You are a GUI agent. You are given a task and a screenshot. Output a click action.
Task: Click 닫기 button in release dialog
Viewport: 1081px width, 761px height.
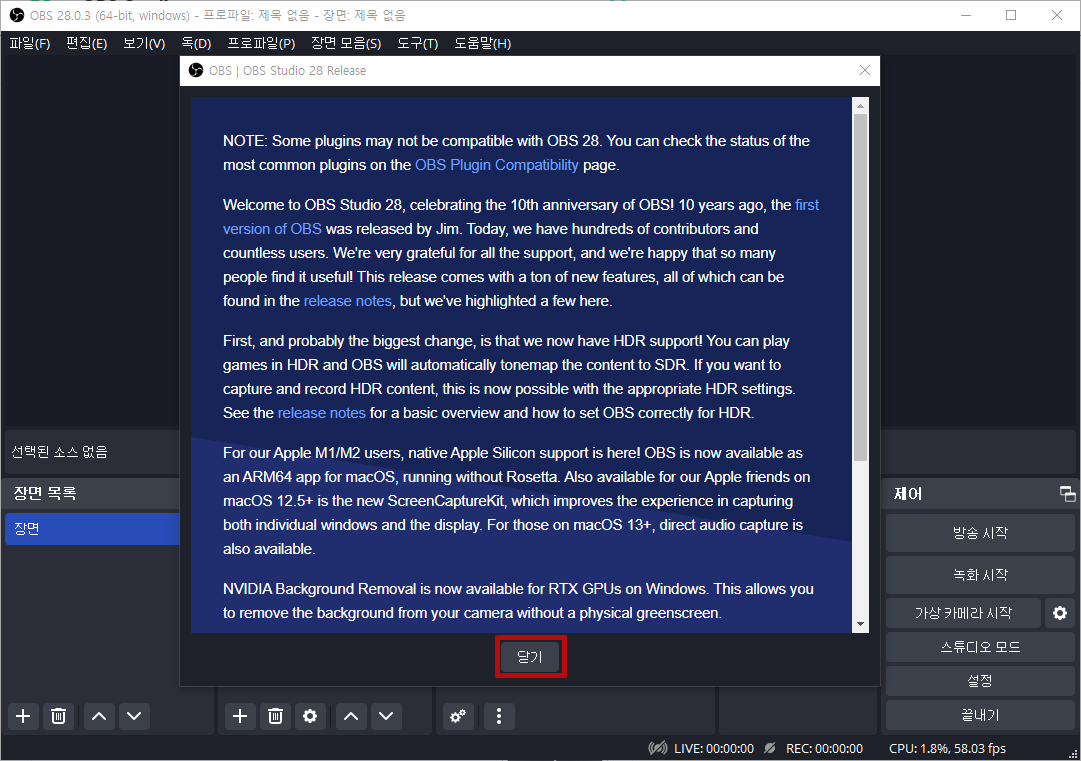coord(530,657)
